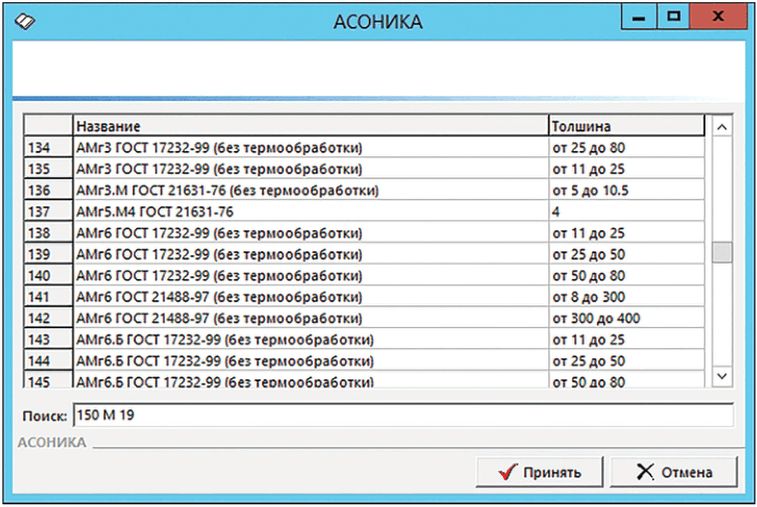Select row 138 АМг6 от 11 до 25
Viewport: 757px width, 507px height.
coord(310,233)
